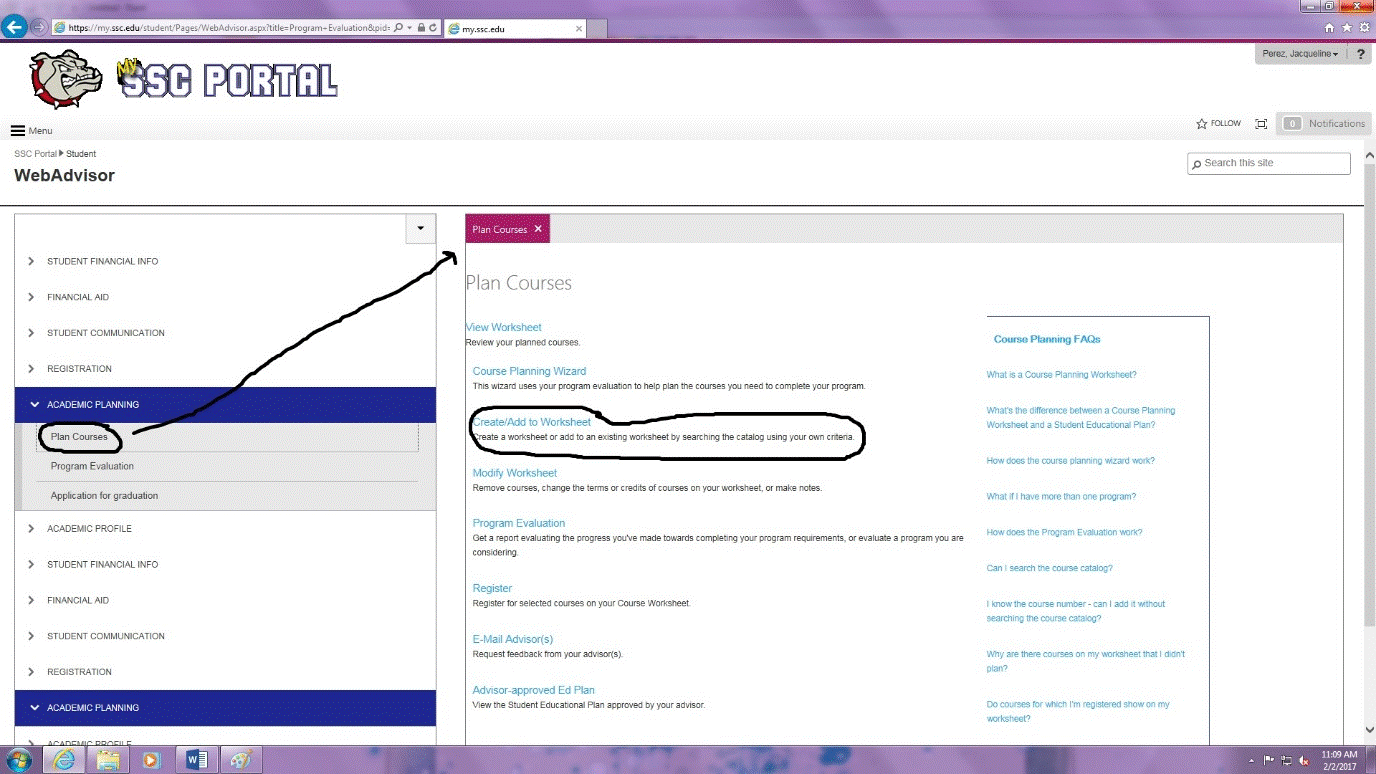Click the SSC Portal breadcrumb link
Viewport: 1376px width, 774px height.
coord(35,154)
